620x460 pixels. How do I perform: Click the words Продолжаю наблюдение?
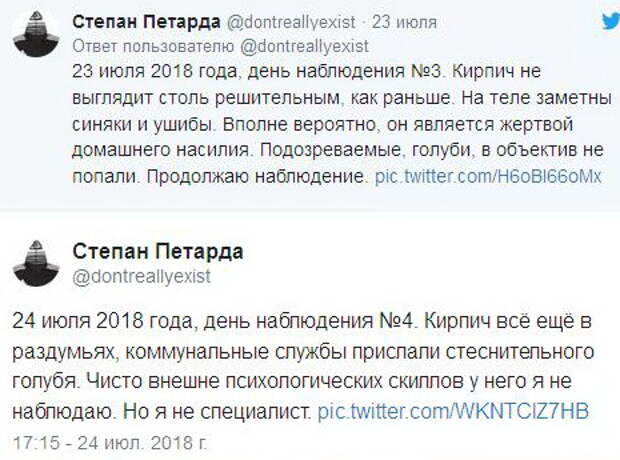coord(255,176)
